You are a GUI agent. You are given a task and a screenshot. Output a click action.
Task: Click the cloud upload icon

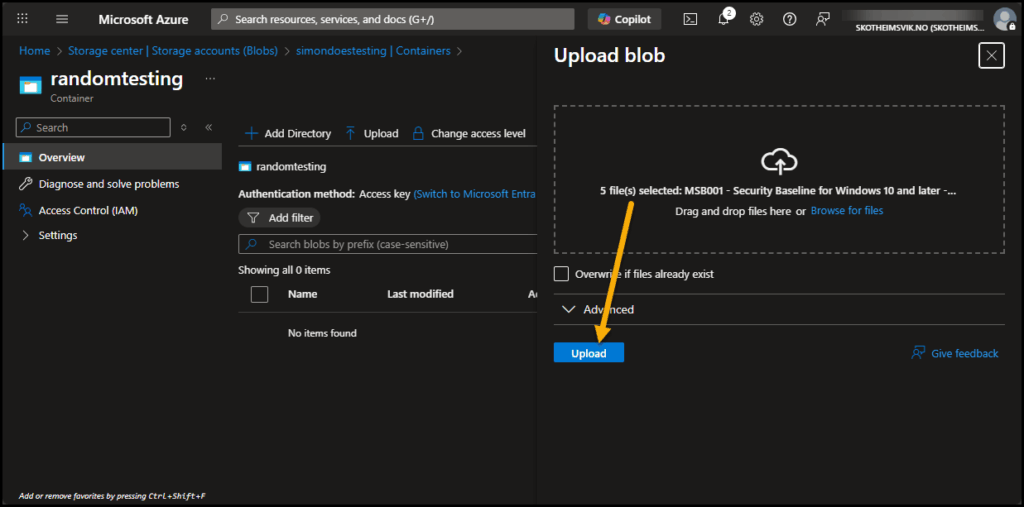779,161
